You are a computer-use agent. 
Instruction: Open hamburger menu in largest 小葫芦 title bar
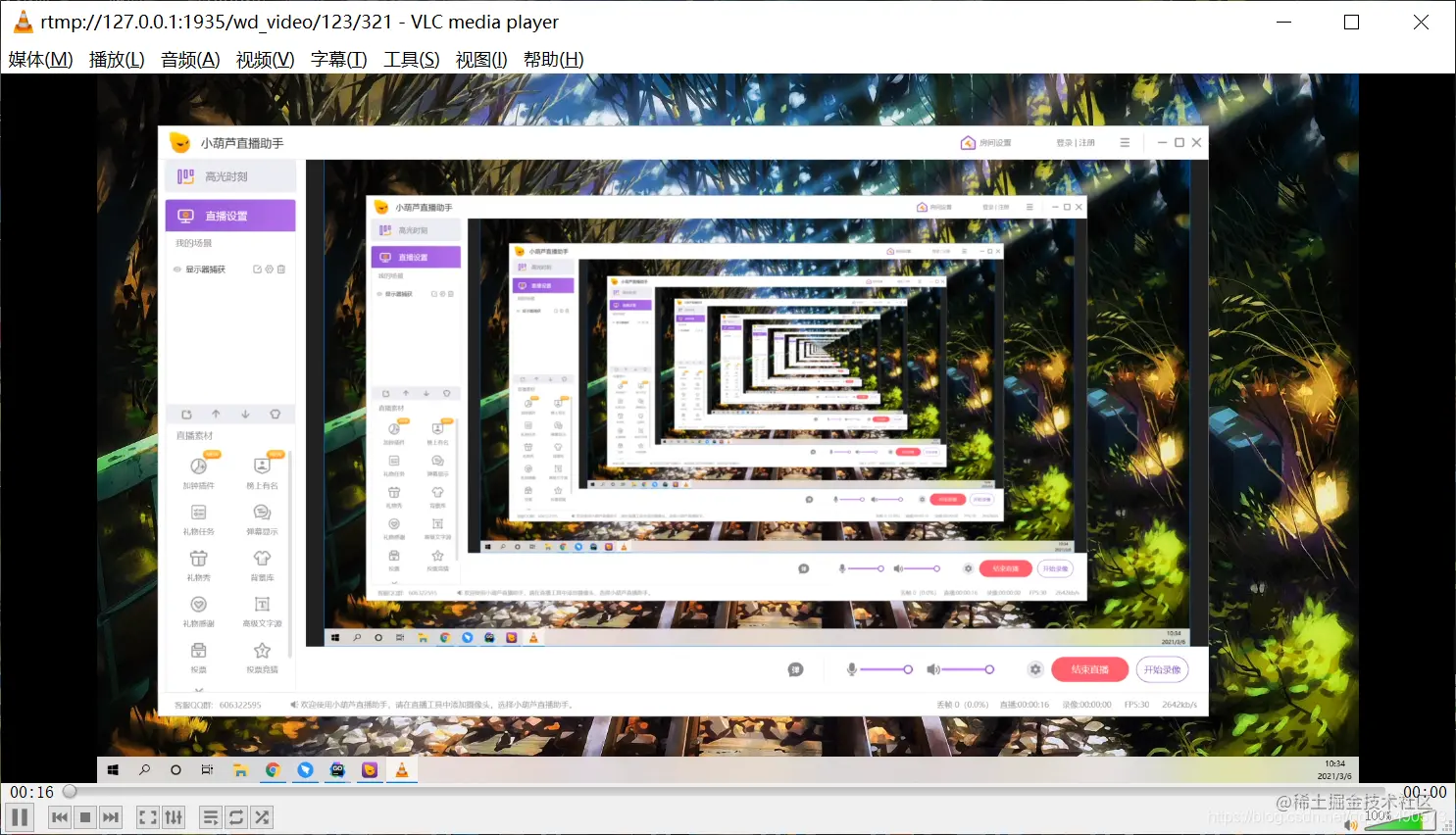tap(1125, 143)
